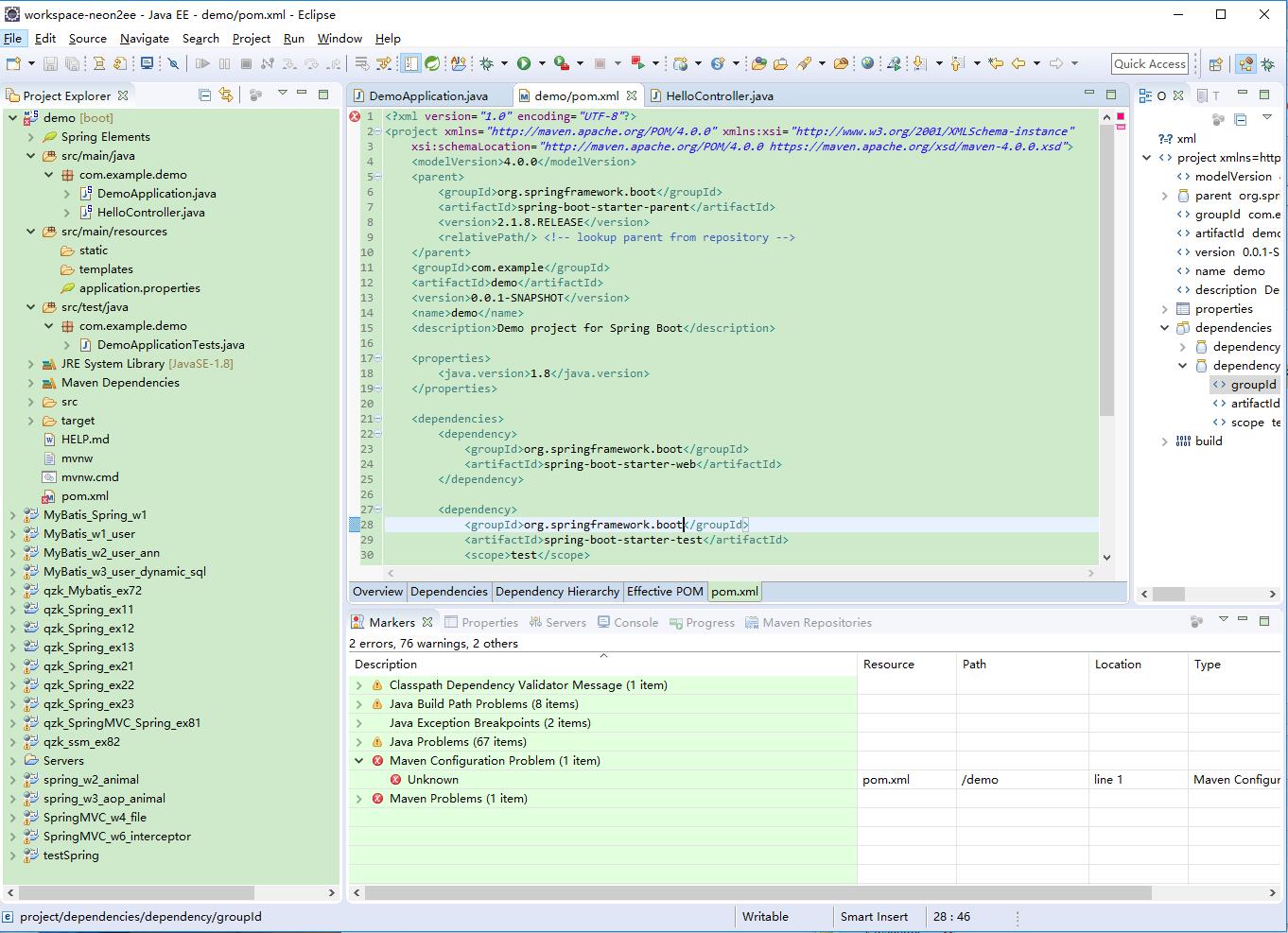Open the File menu

(x=12, y=38)
